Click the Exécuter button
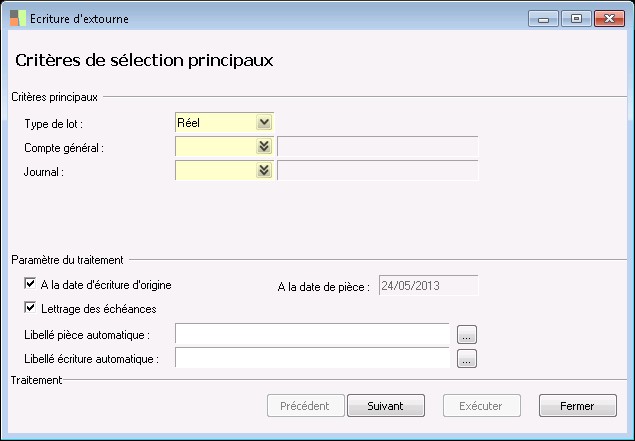635x441 pixels. (483, 406)
